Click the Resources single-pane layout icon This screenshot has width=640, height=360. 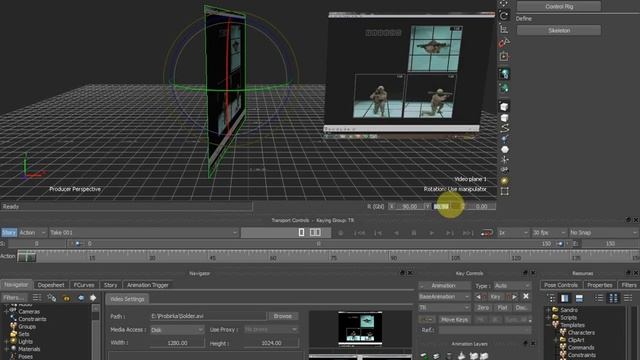click(564, 298)
